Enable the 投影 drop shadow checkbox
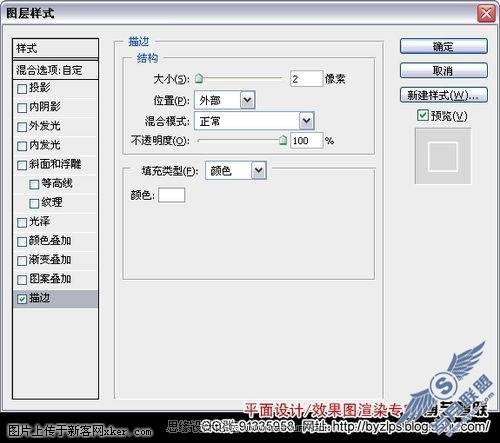 click(22, 89)
